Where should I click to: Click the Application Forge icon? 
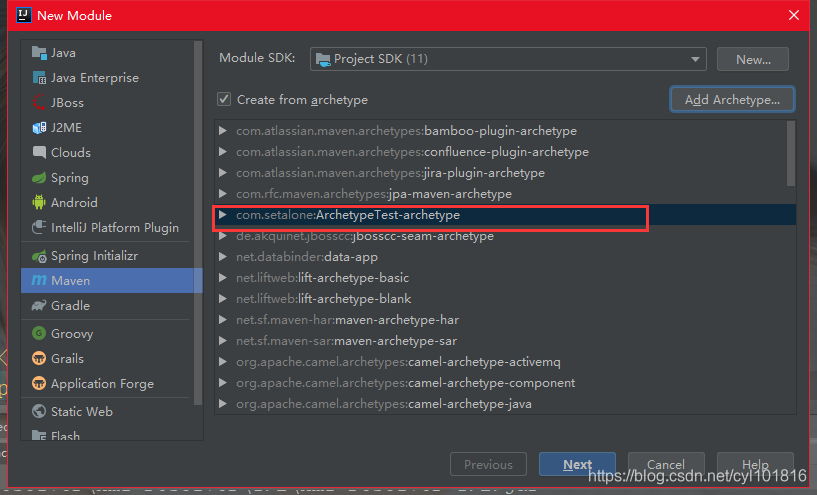[39, 383]
